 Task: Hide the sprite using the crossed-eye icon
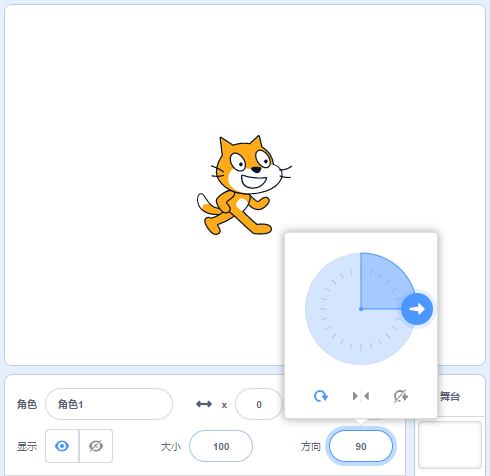tap(96, 446)
